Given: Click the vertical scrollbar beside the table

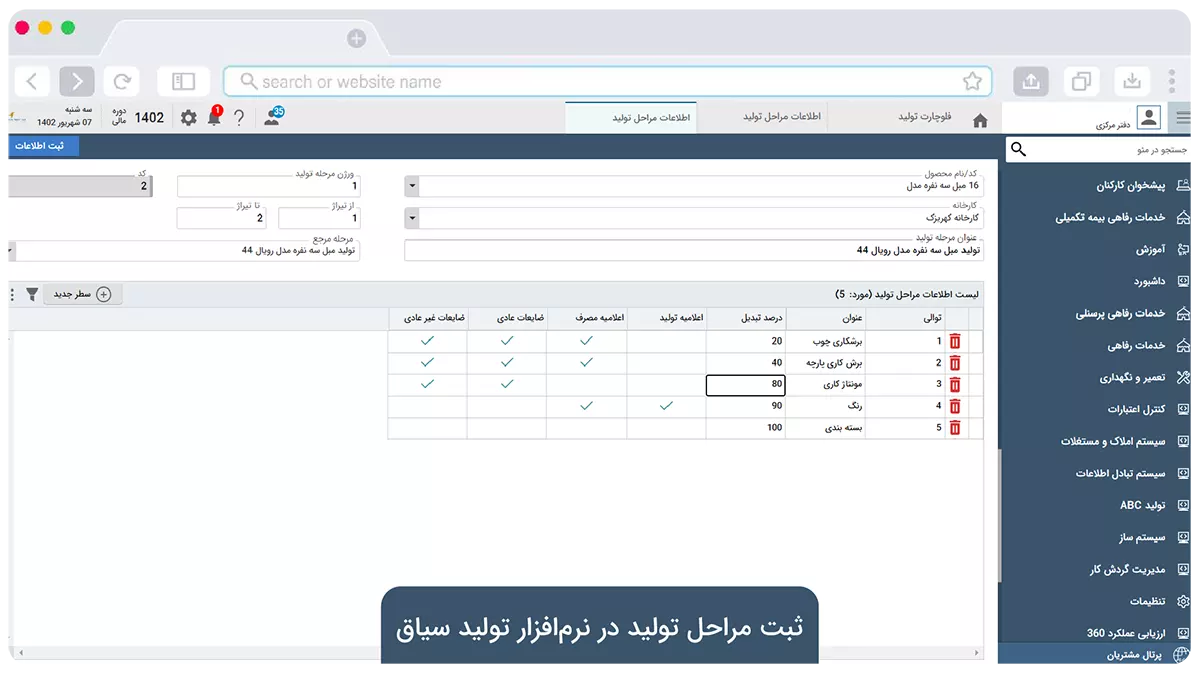Looking at the screenshot, I should 1000,500.
